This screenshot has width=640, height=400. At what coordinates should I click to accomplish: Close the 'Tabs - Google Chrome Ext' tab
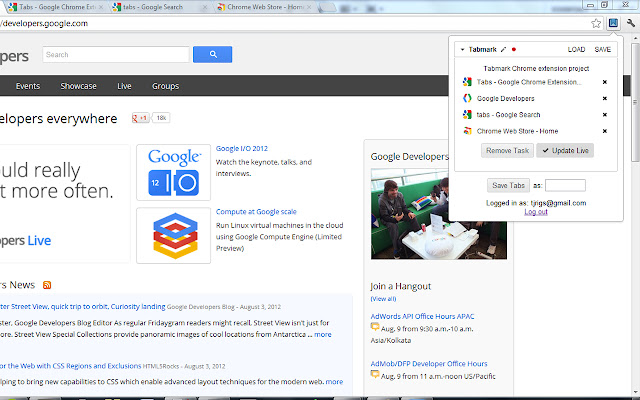tap(101, 7)
